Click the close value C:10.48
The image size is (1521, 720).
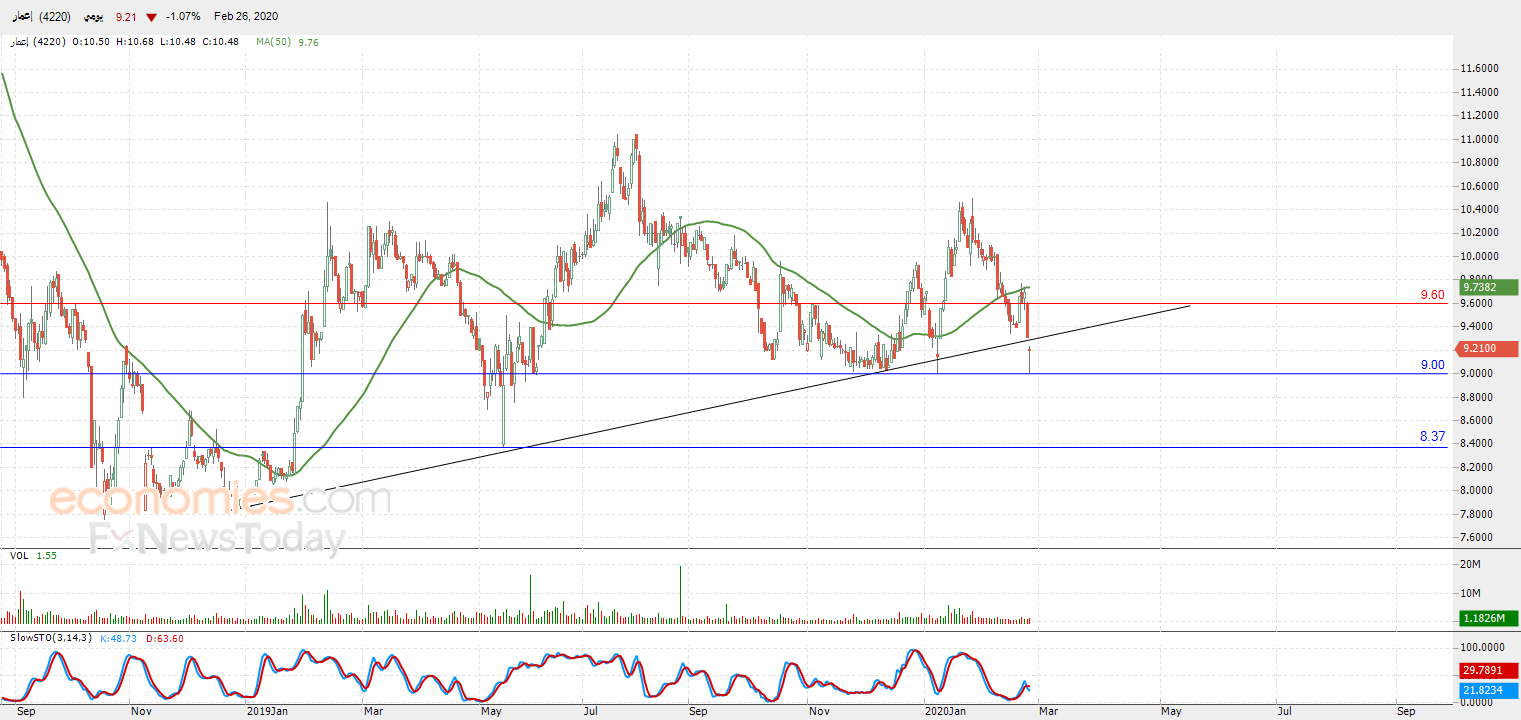[220, 42]
